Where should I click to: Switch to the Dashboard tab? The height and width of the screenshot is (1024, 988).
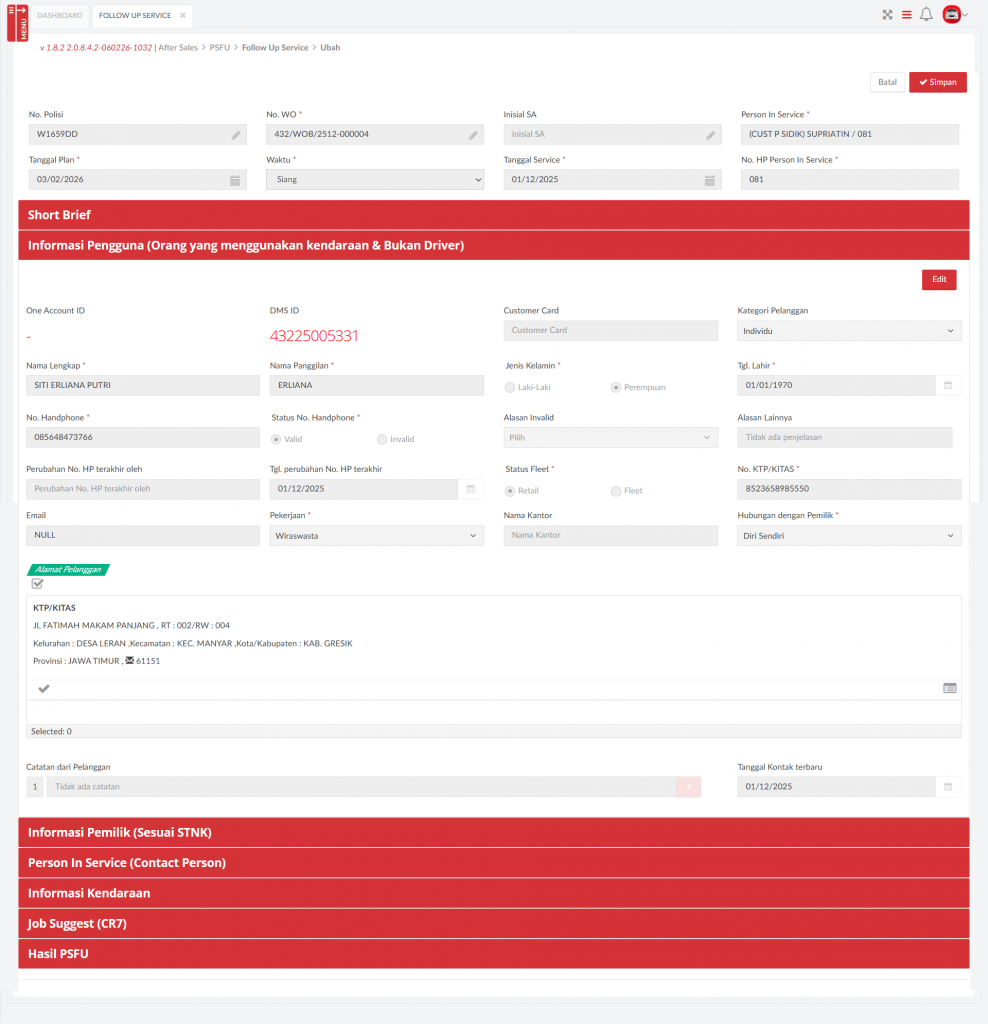pyautogui.click(x=60, y=16)
